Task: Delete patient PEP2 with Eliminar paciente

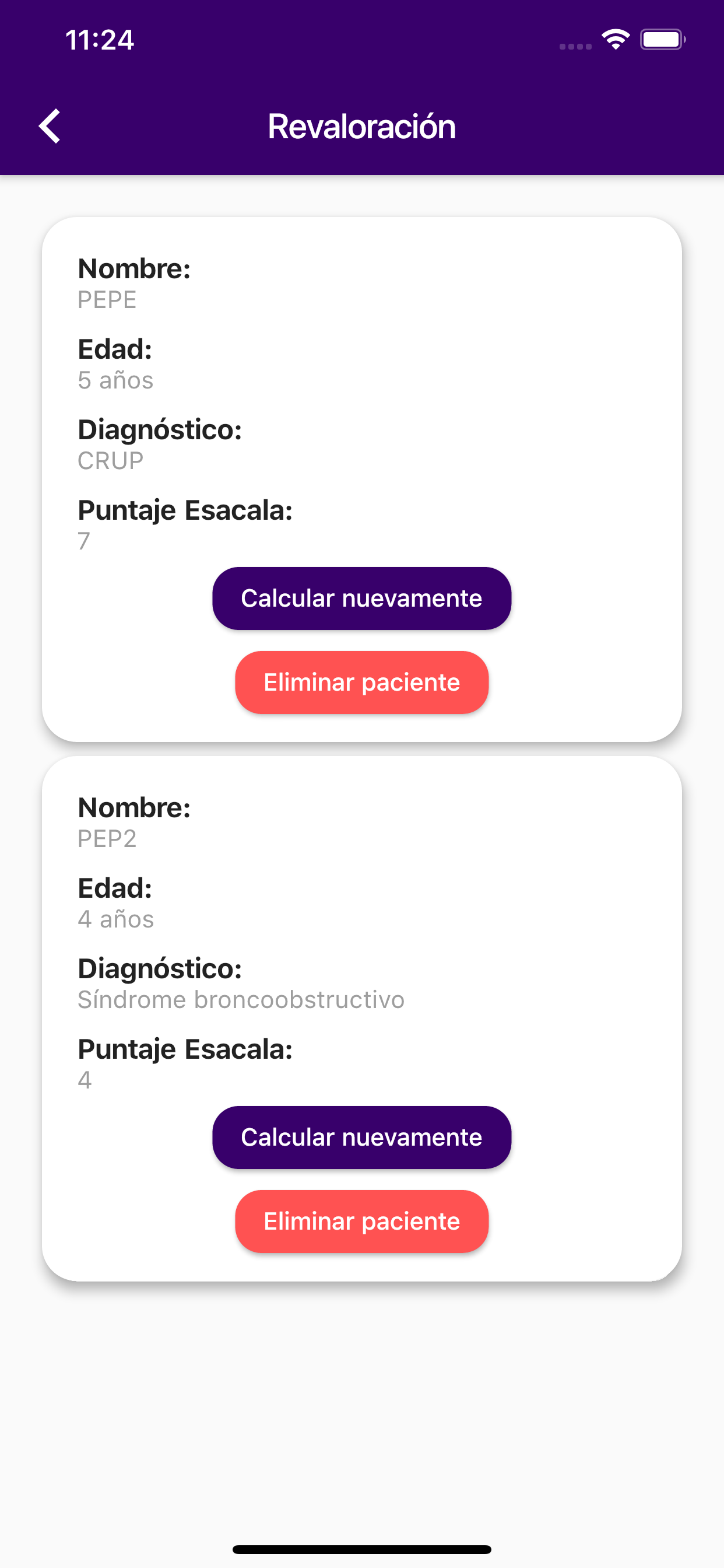Action: (361, 1221)
